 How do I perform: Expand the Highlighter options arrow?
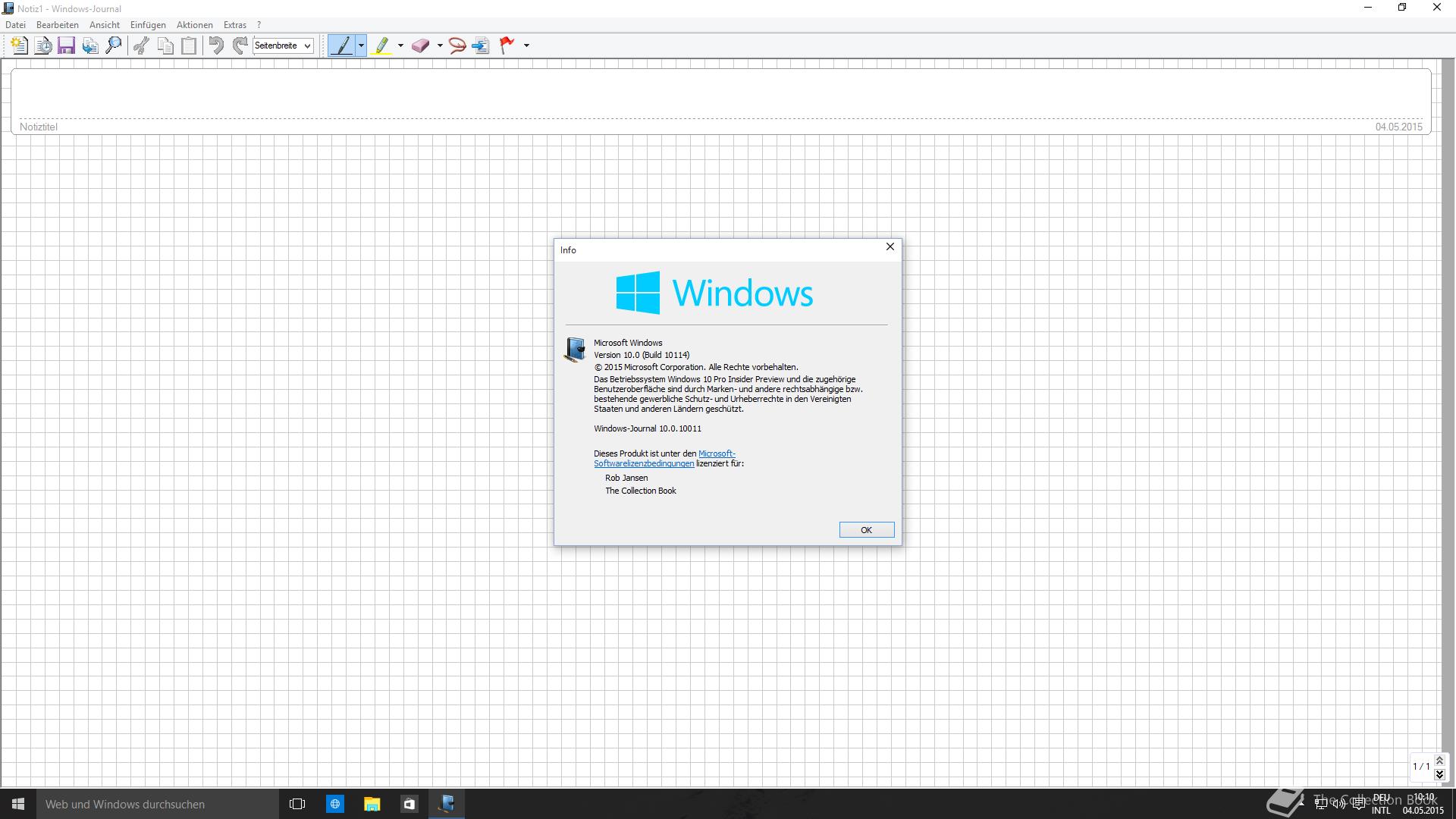(400, 45)
